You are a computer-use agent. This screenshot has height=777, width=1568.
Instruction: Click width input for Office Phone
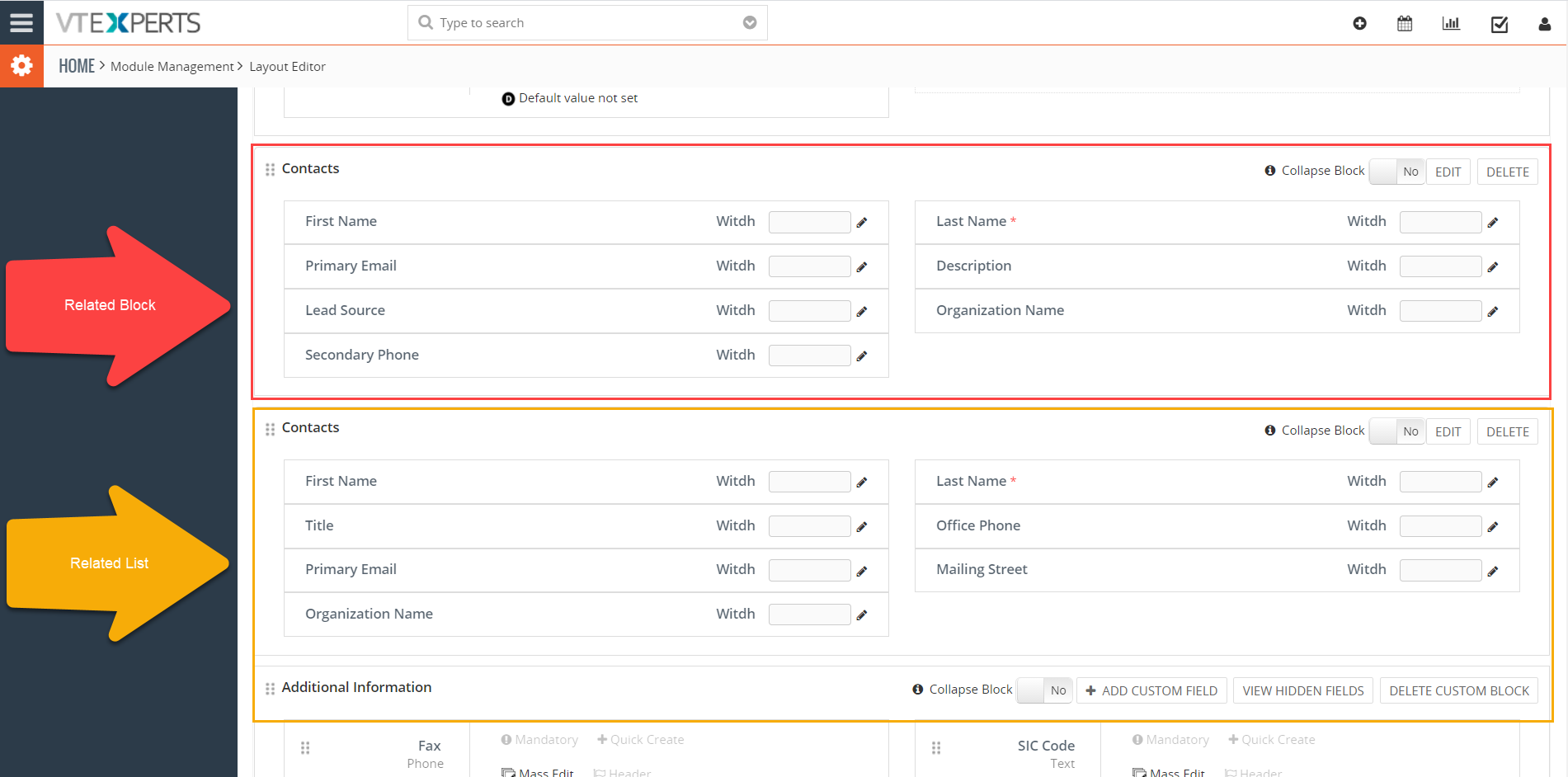[1440, 526]
